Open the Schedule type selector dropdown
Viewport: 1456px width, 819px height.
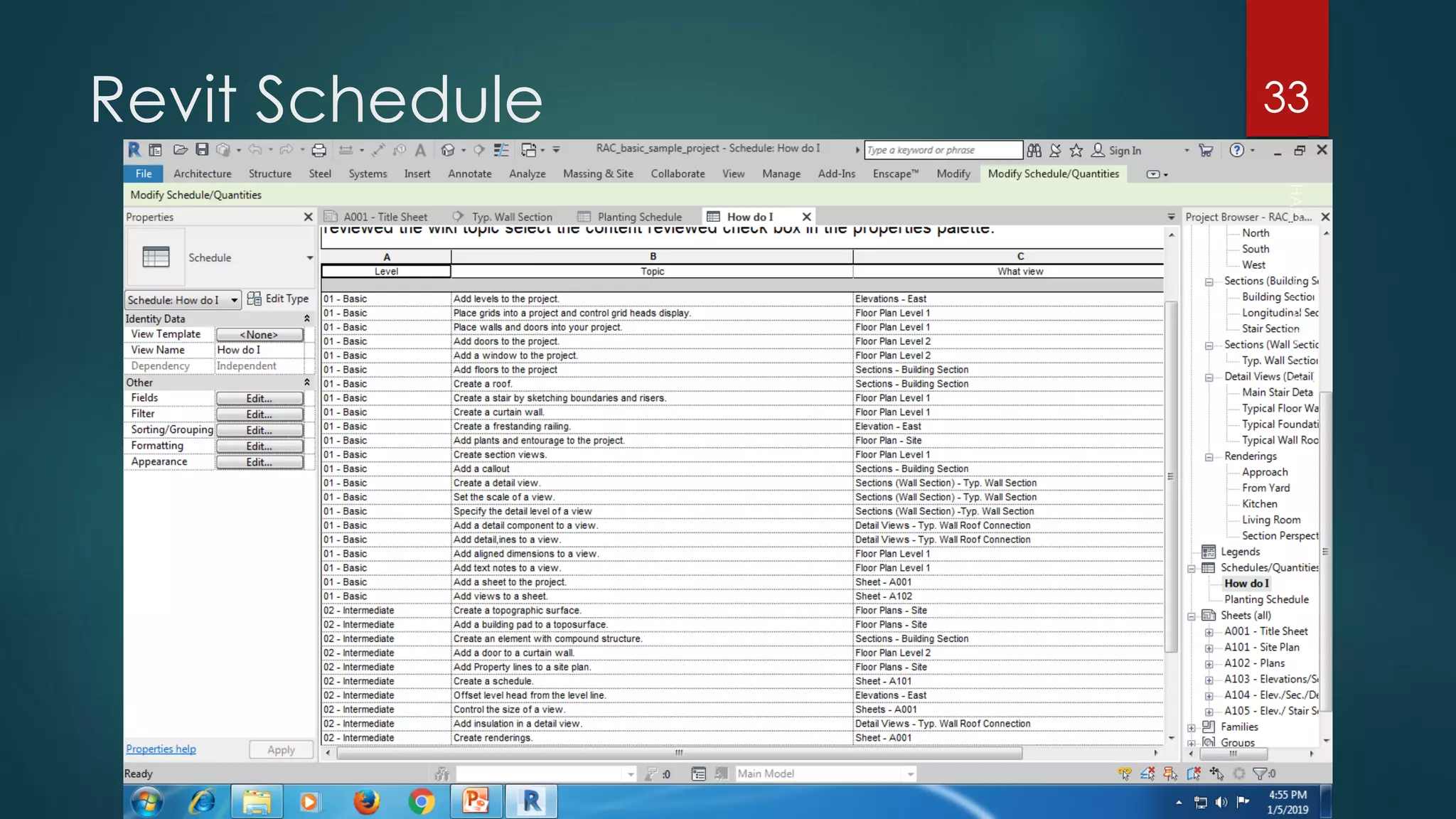click(310, 258)
